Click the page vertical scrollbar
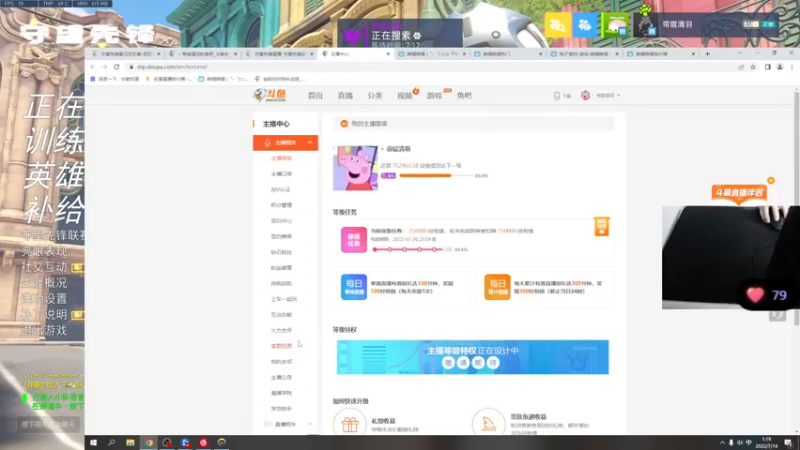Screen dimensions: 800x450 (796, 206)
